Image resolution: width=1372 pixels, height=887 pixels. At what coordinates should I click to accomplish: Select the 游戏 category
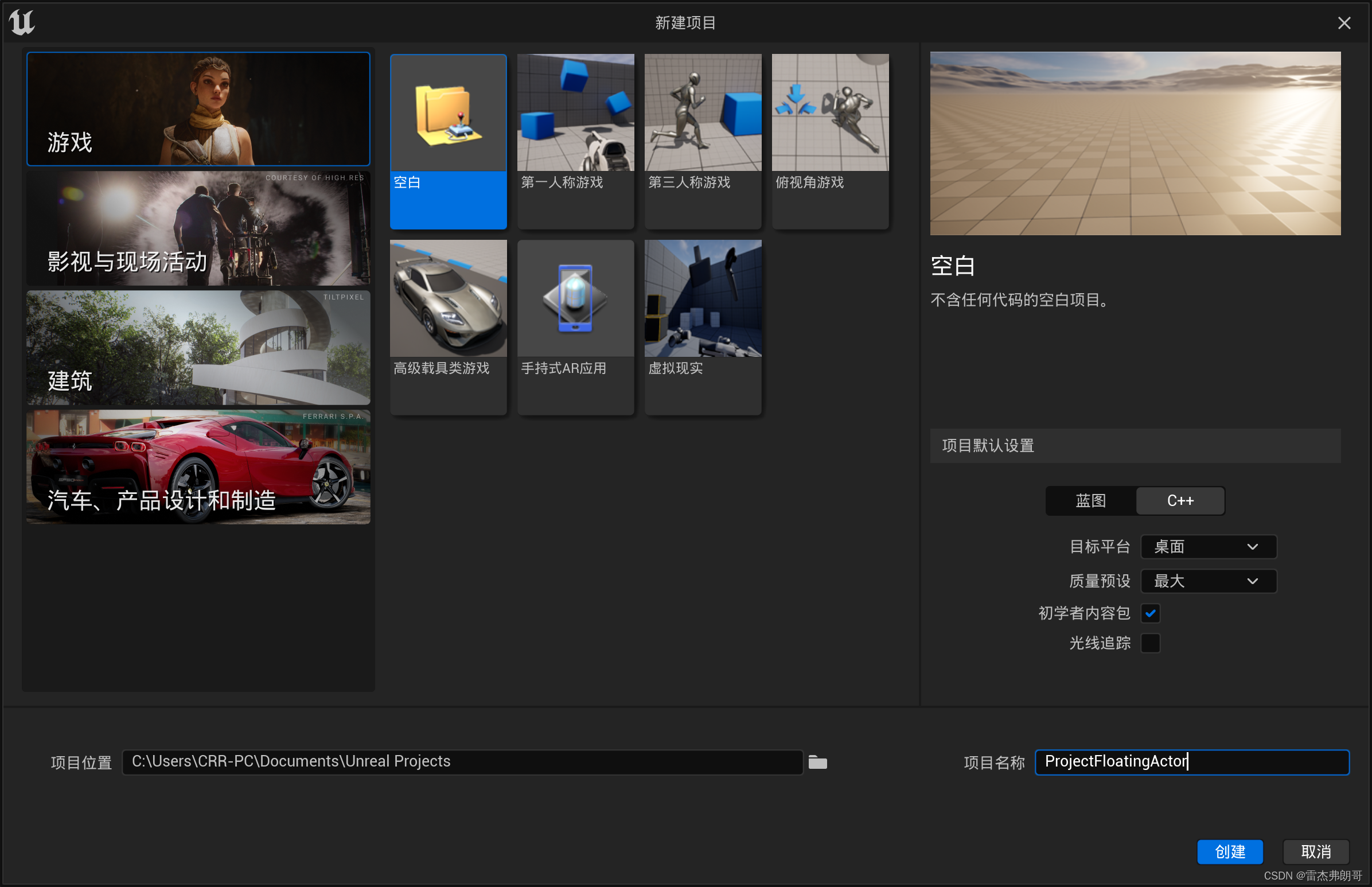coord(198,108)
